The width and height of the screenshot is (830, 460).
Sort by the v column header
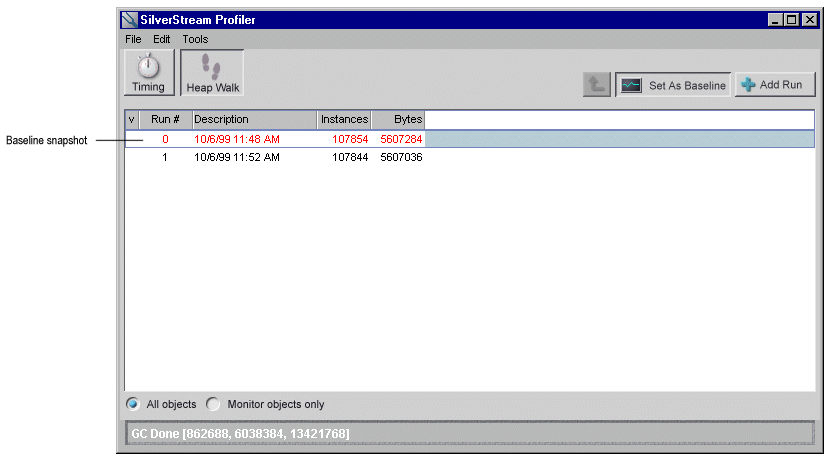click(132, 120)
